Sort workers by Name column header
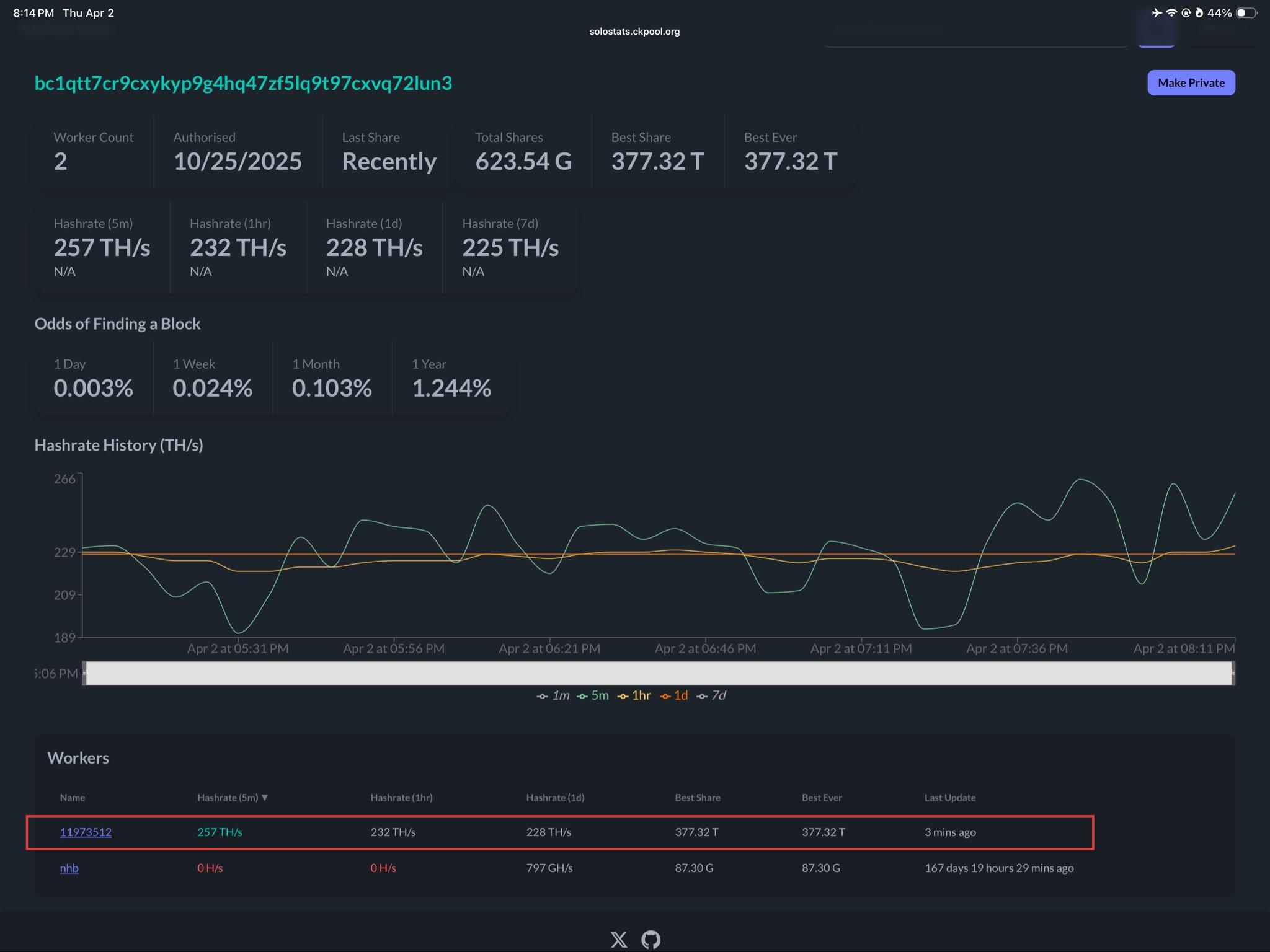 pos(73,798)
